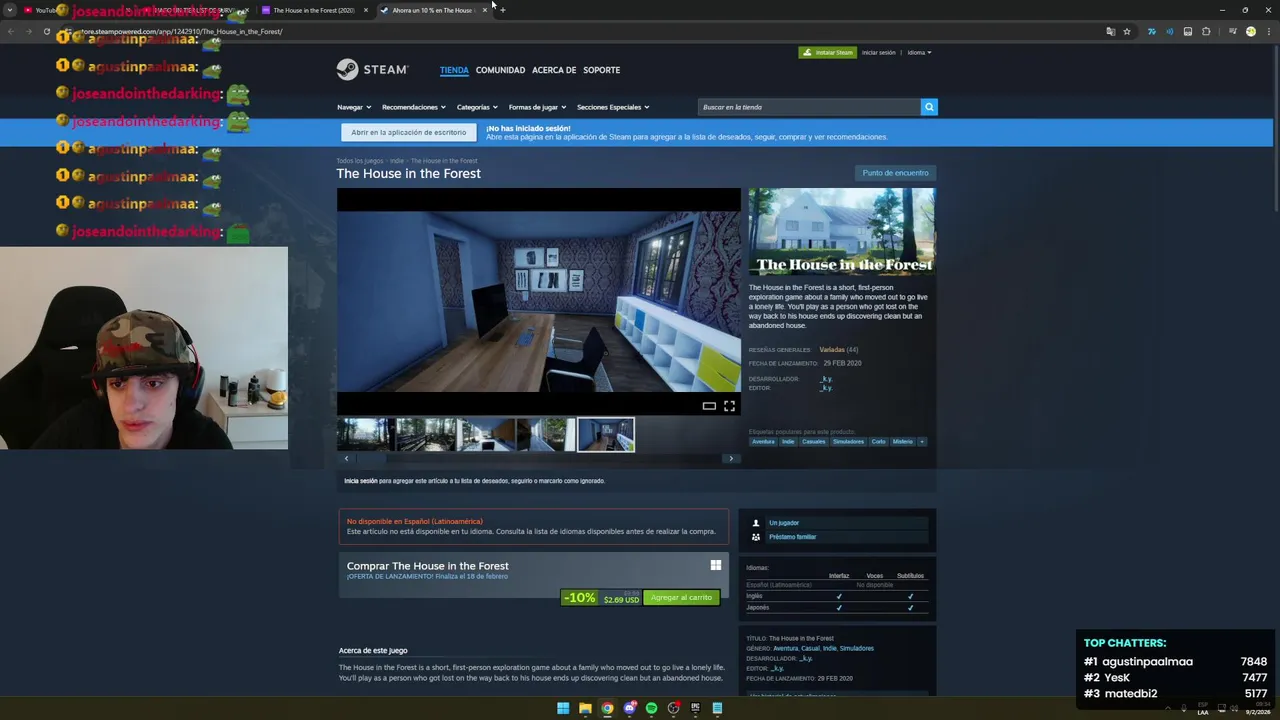Screen dimensions: 1280x720
Task: Click Todos los juegos breadcrumb
Action: pos(360,161)
